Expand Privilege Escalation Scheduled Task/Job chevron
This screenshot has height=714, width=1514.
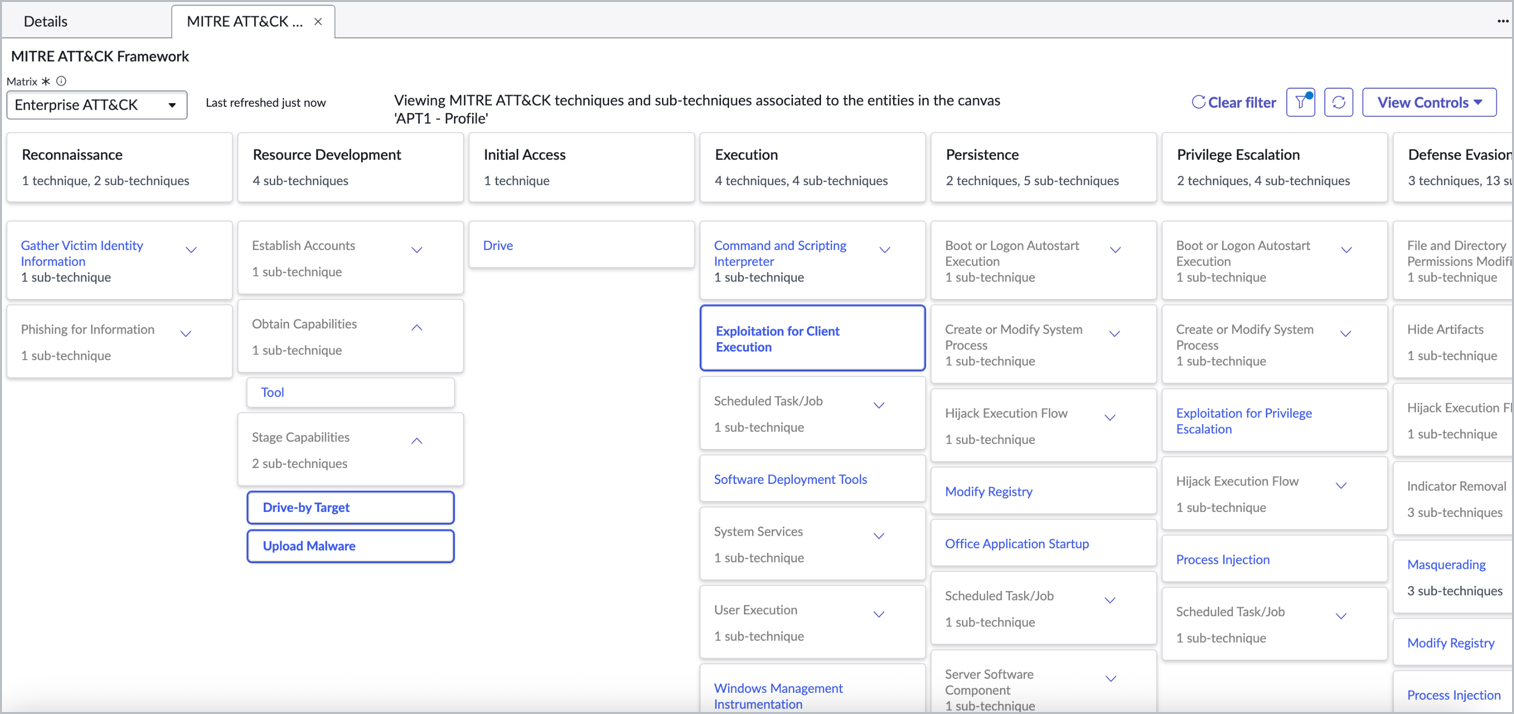(x=1341, y=616)
